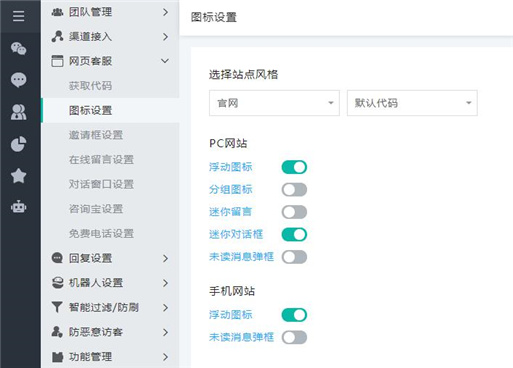Viewport: 513px width, 368px height.
Task: Select 邀请框设置 submenu item
Action: (110, 135)
